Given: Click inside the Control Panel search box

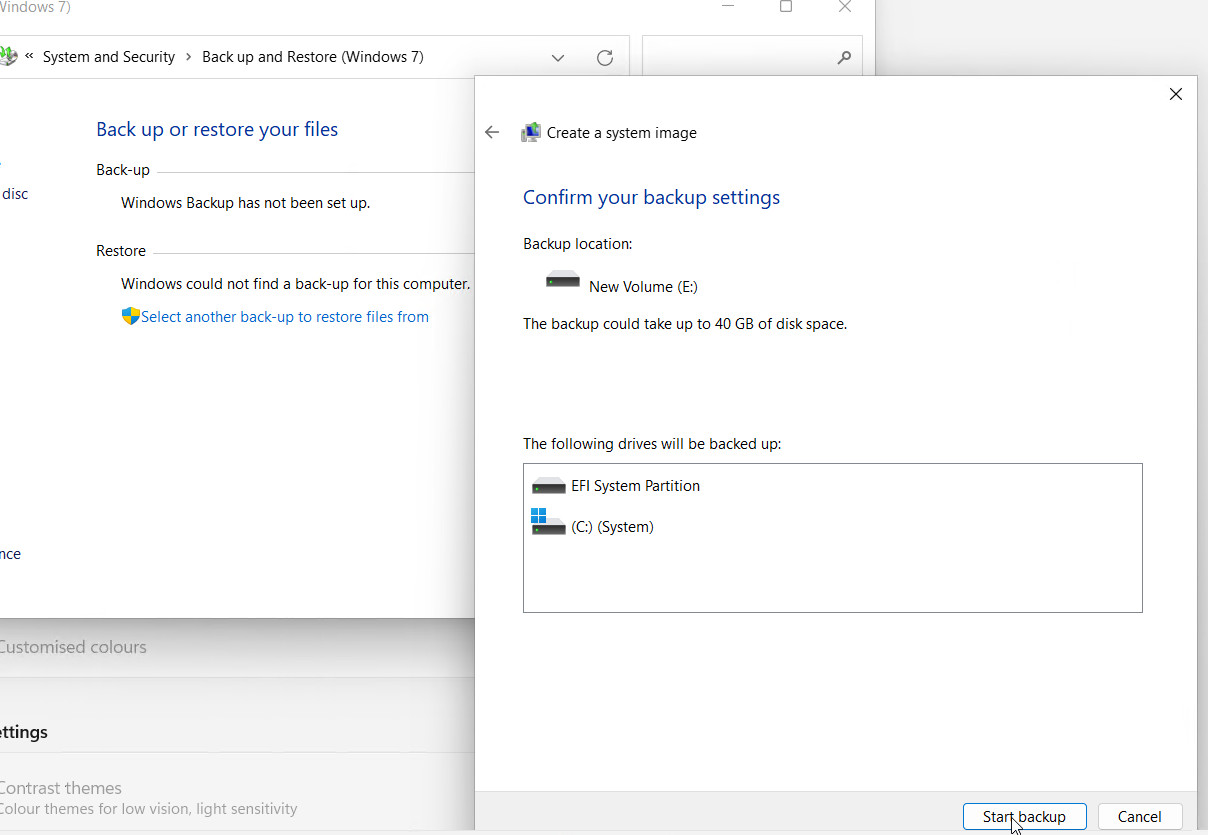Looking at the screenshot, I should [x=735, y=58].
